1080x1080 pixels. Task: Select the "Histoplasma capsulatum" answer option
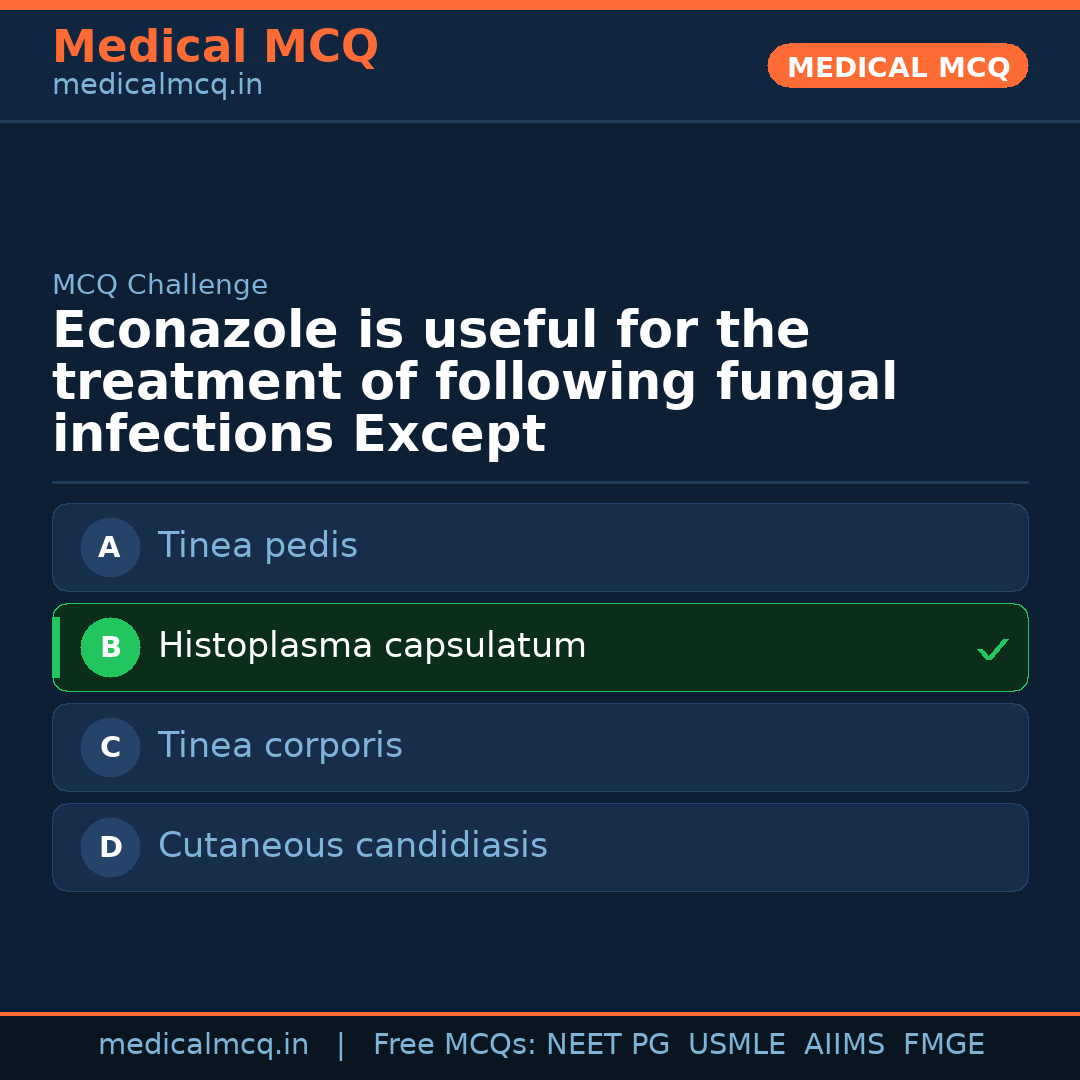(x=540, y=647)
